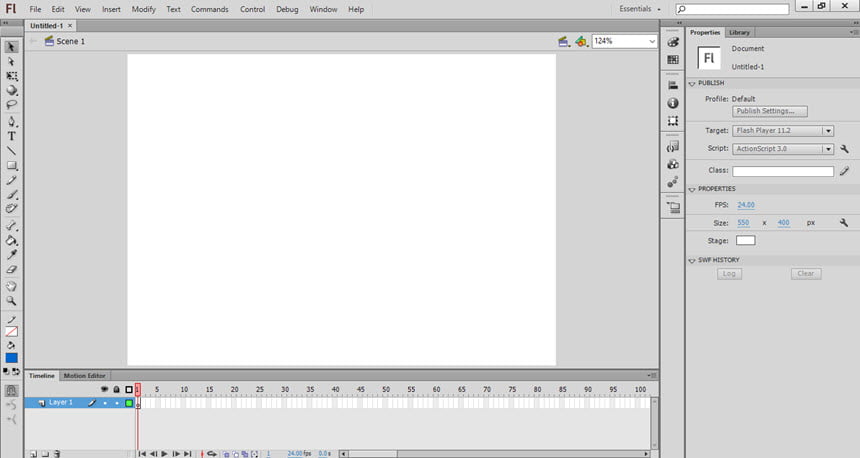860x458 pixels.
Task: Click the Publish Settings button
Action: pyautogui.click(x=770, y=111)
